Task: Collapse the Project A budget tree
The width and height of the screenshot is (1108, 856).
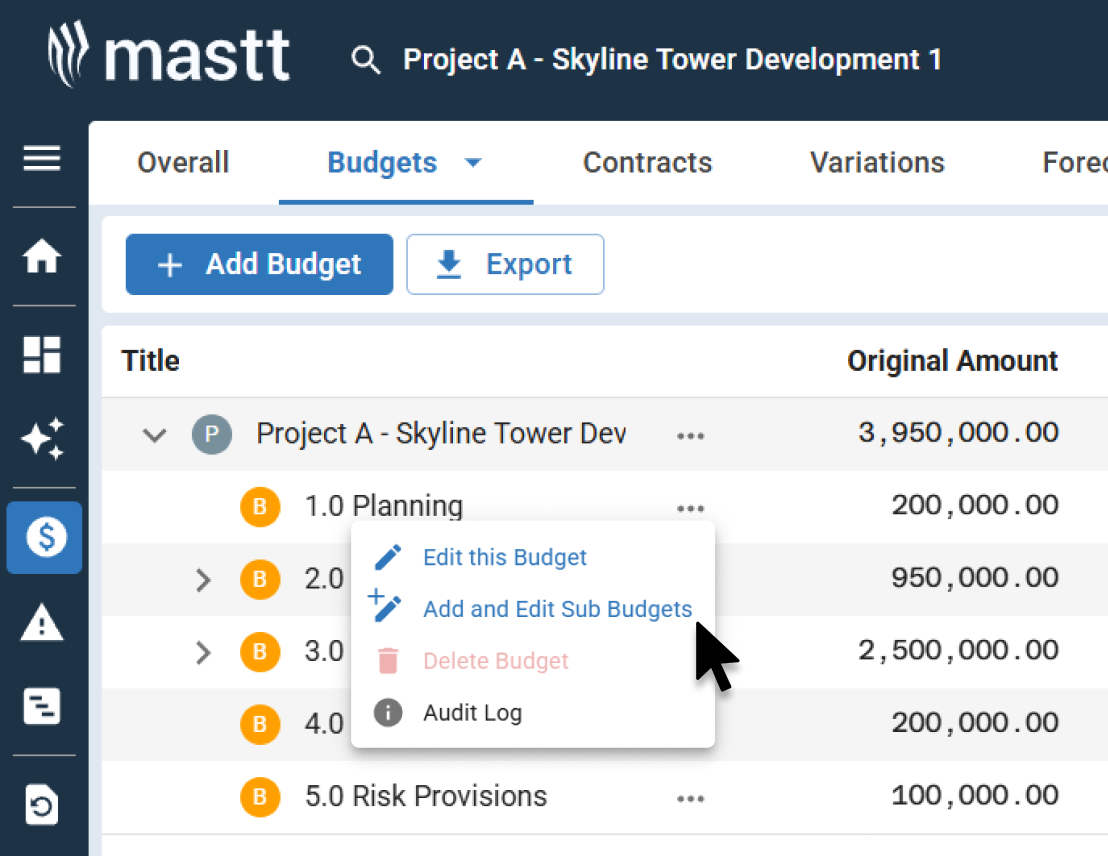Action: click(154, 434)
